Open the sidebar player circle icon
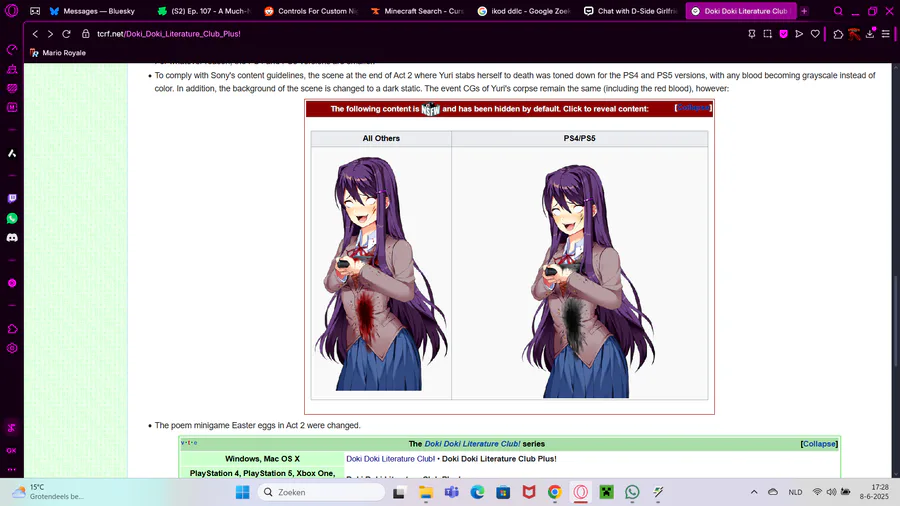This screenshot has width=900, height=506. tap(12, 283)
